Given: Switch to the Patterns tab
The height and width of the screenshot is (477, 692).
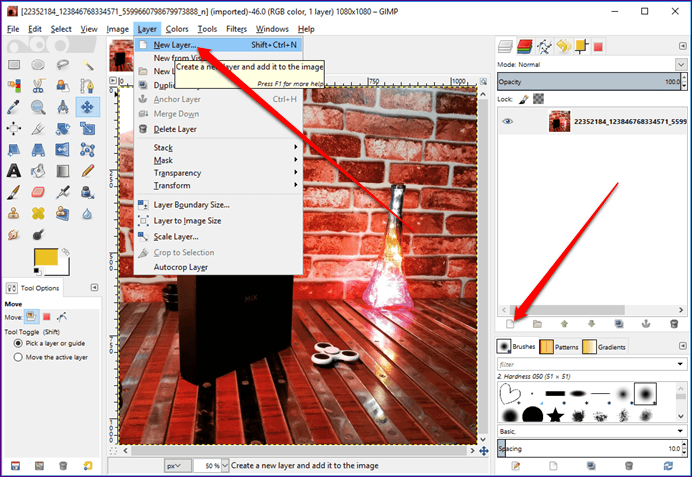Looking at the screenshot, I should coord(559,347).
